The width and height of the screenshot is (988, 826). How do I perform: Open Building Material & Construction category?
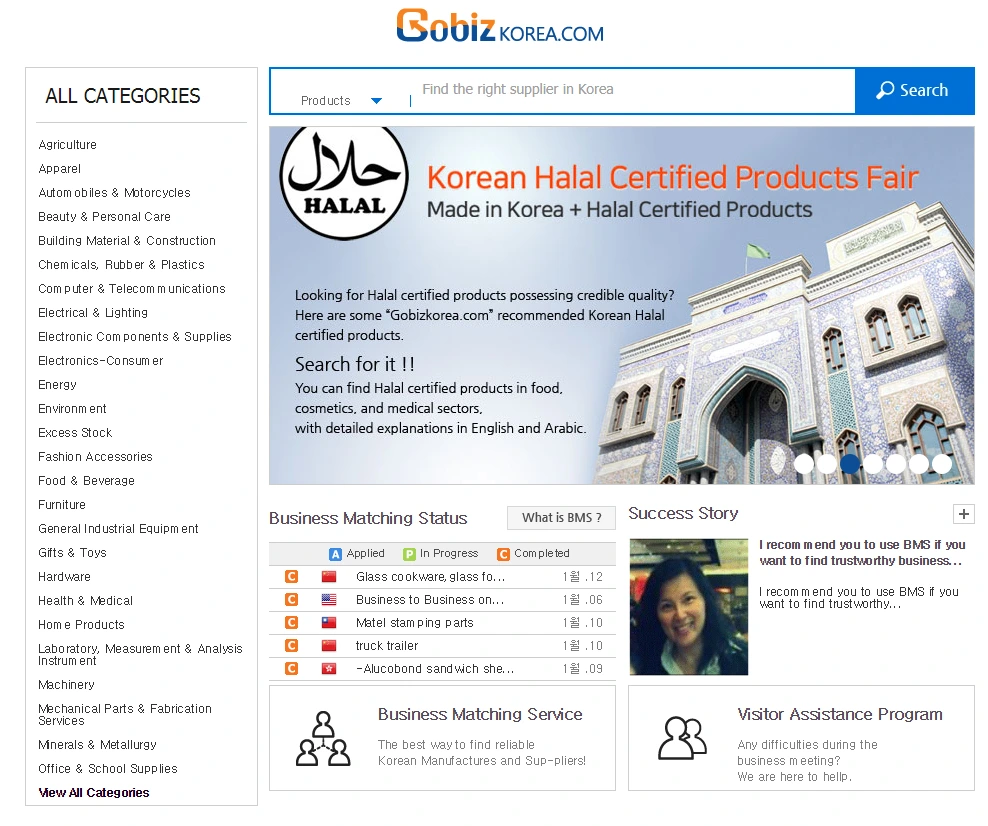coord(127,241)
